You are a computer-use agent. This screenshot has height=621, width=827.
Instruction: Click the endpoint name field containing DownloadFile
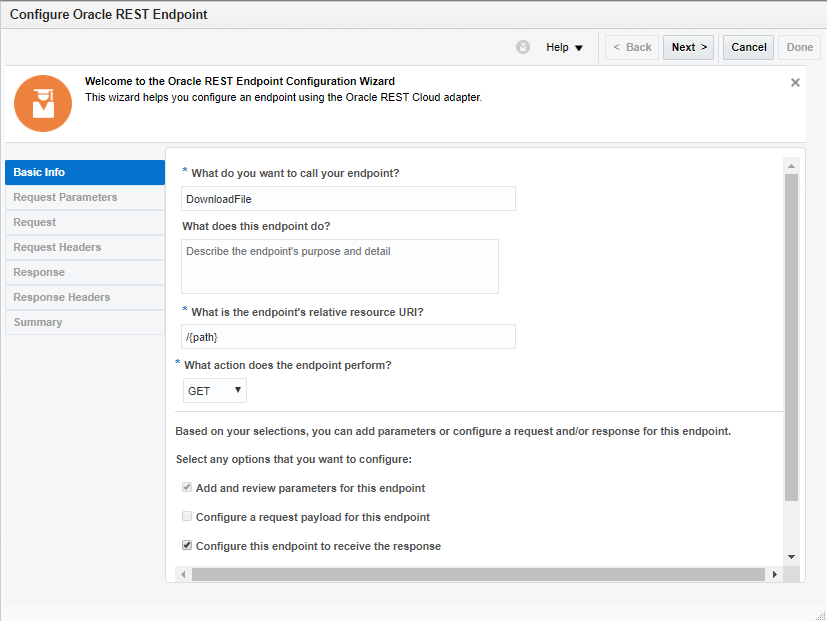(x=348, y=199)
